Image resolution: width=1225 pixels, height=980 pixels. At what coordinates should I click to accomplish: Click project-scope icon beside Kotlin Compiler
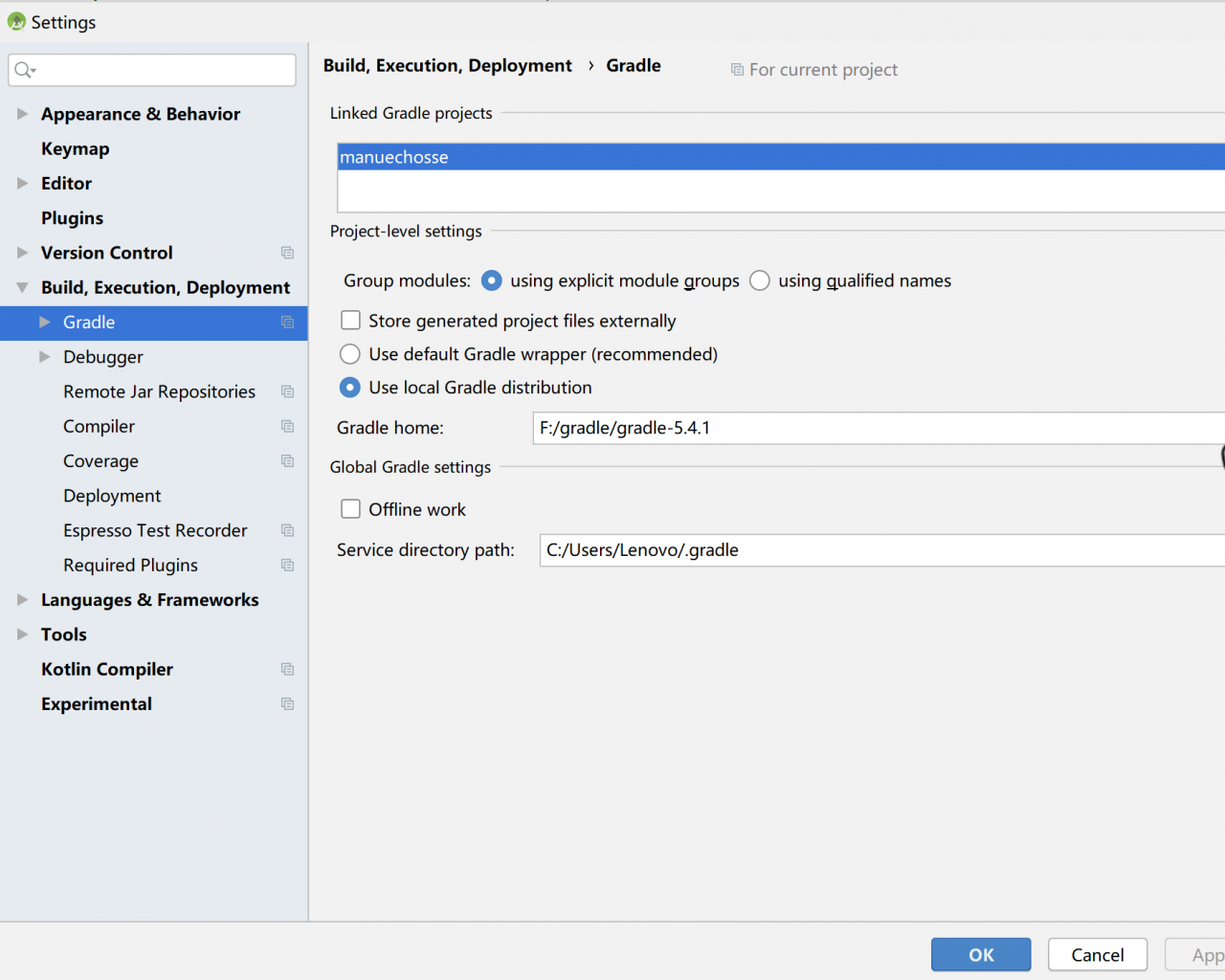pyautogui.click(x=287, y=669)
